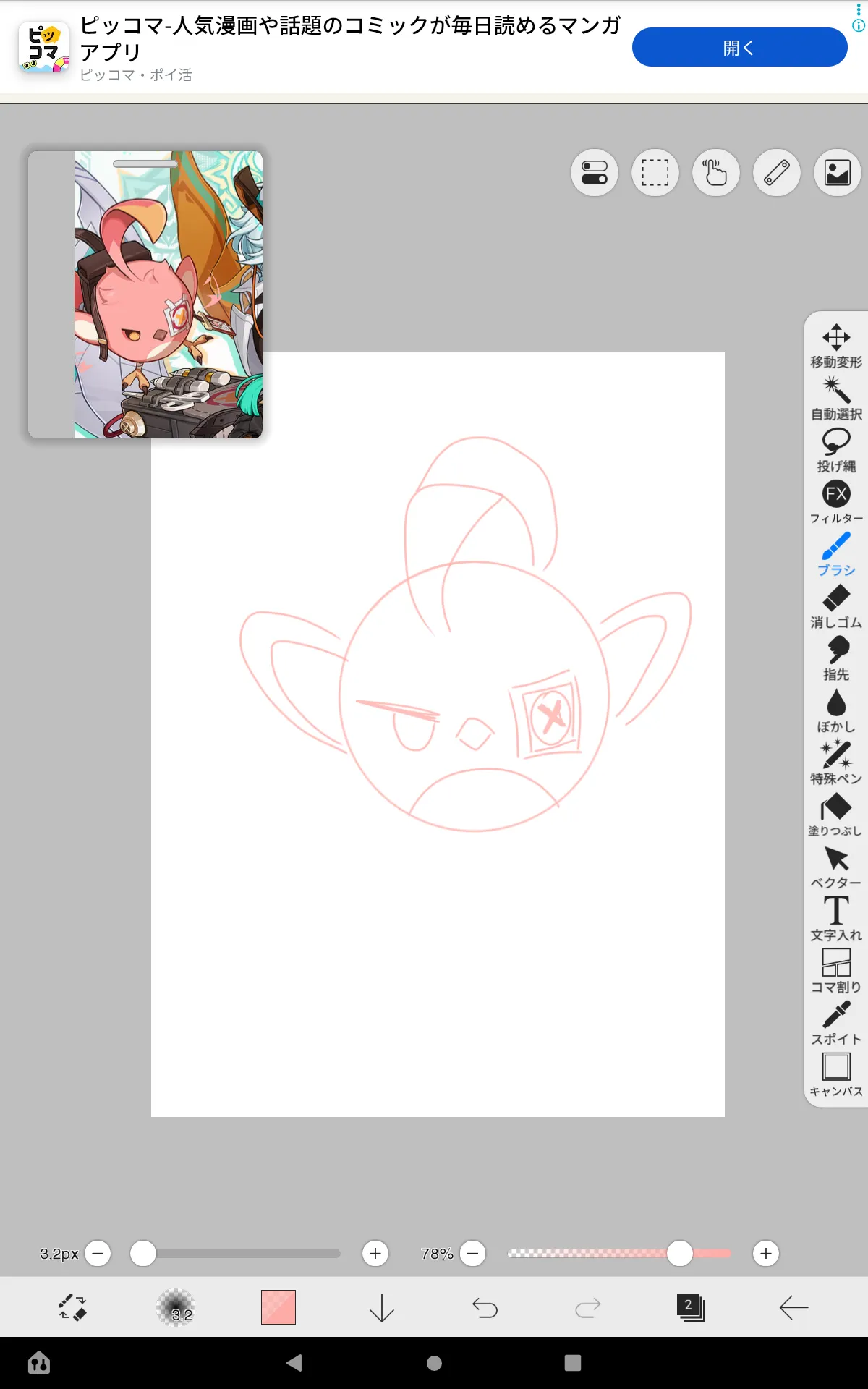Open the ピッコマ ad headline text

pyautogui.click(x=351, y=38)
